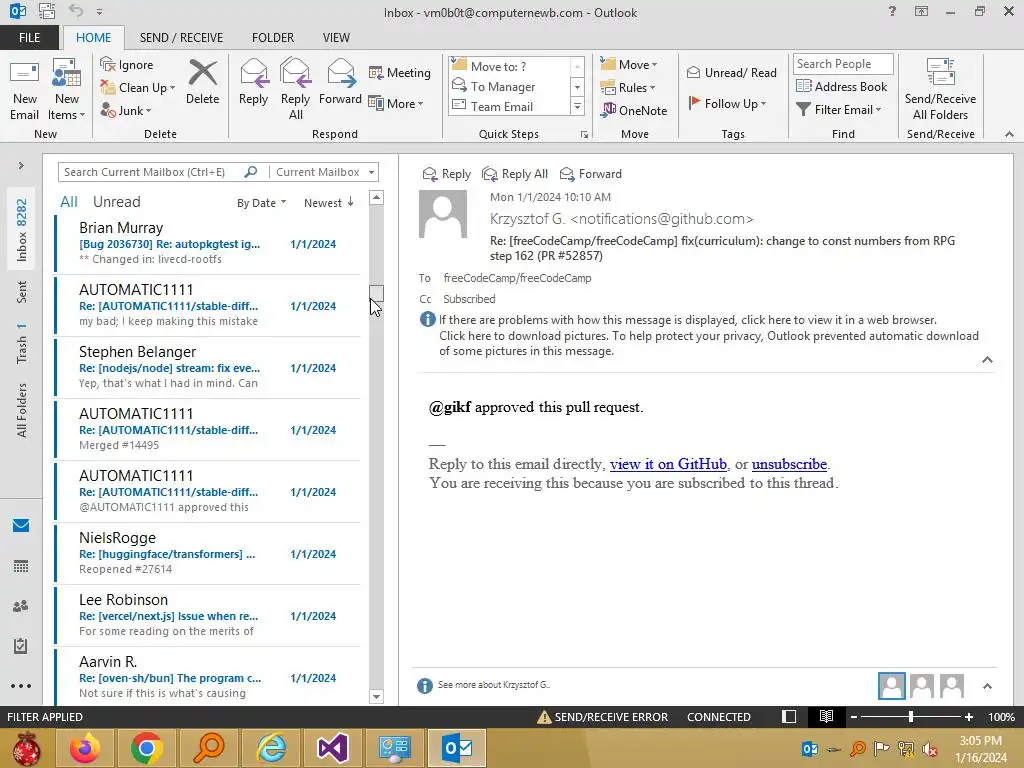Open the By Date arrangement menu

(x=261, y=203)
